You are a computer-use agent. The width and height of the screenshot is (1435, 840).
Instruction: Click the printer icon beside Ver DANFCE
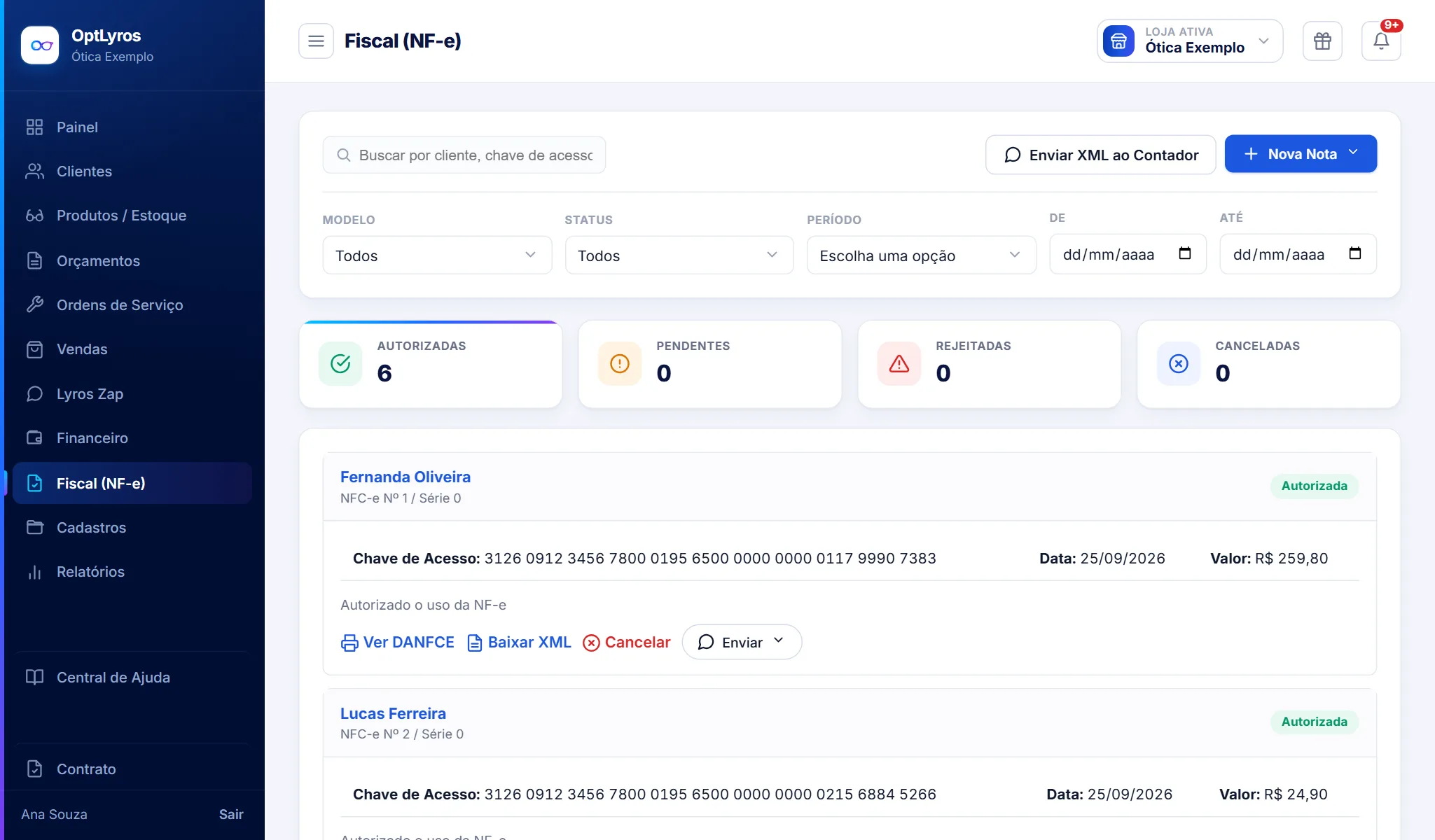349,643
